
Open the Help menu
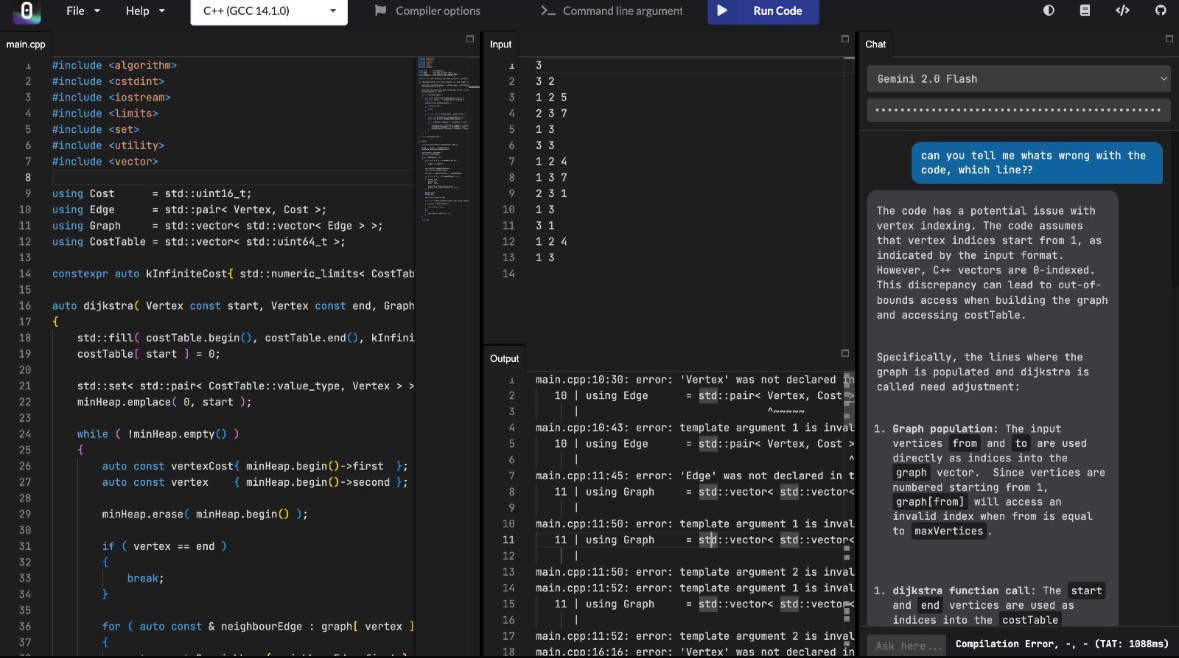pos(144,11)
